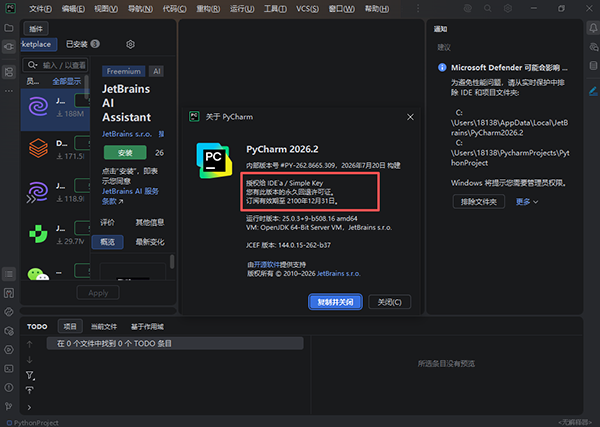The width and height of the screenshot is (600, 427).
Task: Open the 其他信息 tab of plugin details
Action: [150, 223]
